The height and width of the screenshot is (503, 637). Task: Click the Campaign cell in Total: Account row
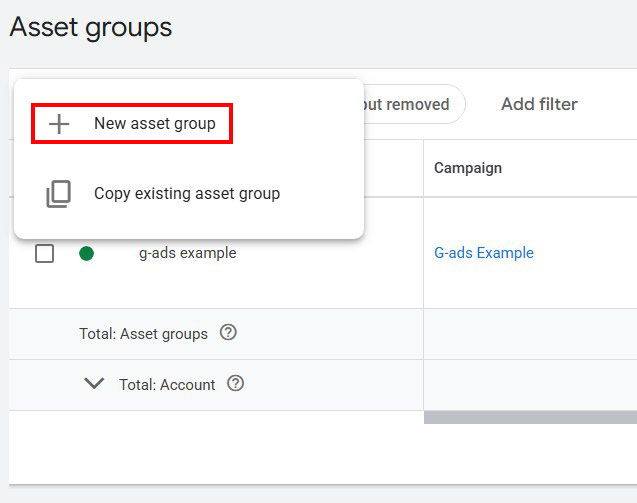(x=530, y=384)
